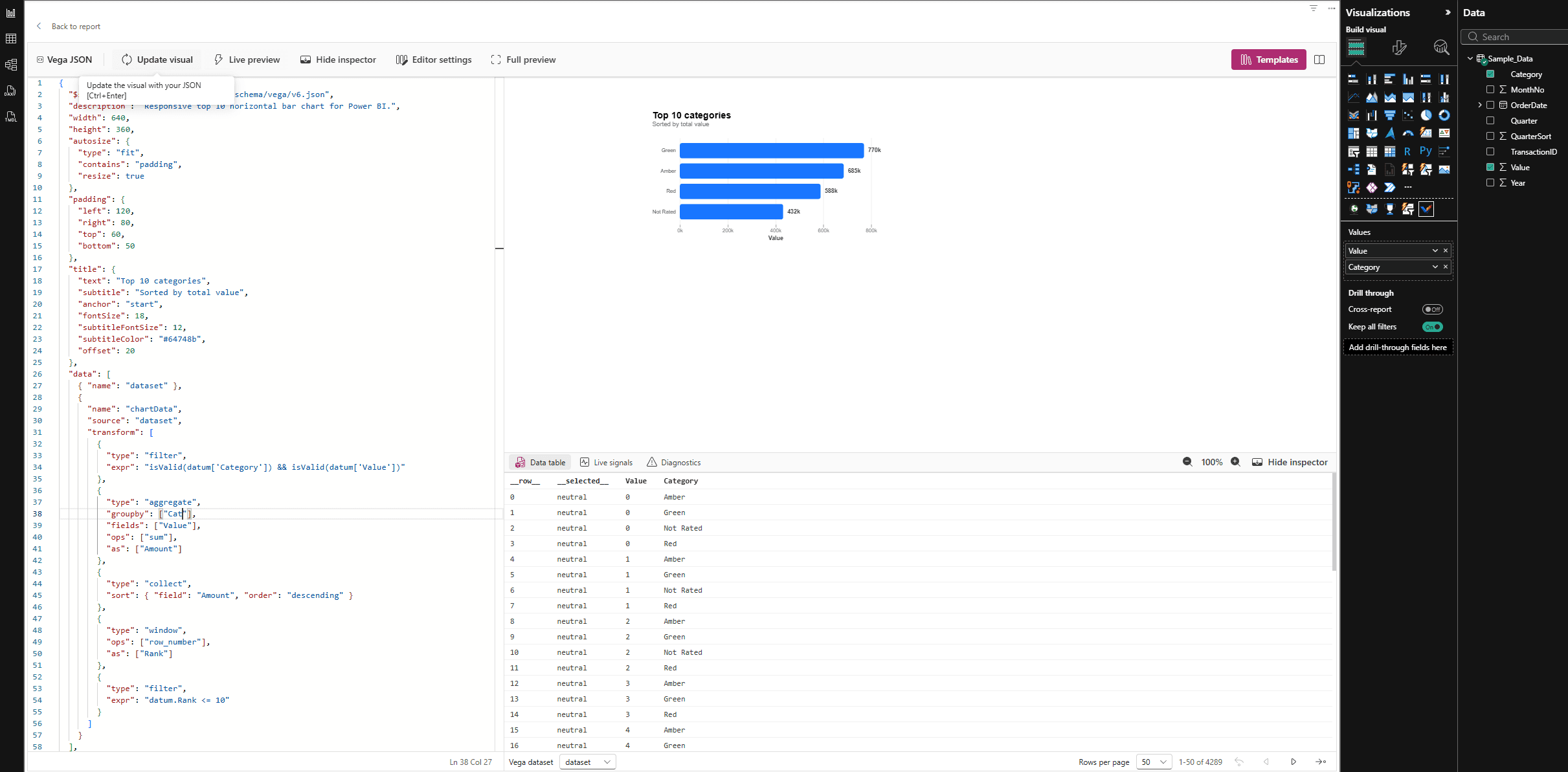Toggle the split editor layout icon

(x=1319, y=60)
